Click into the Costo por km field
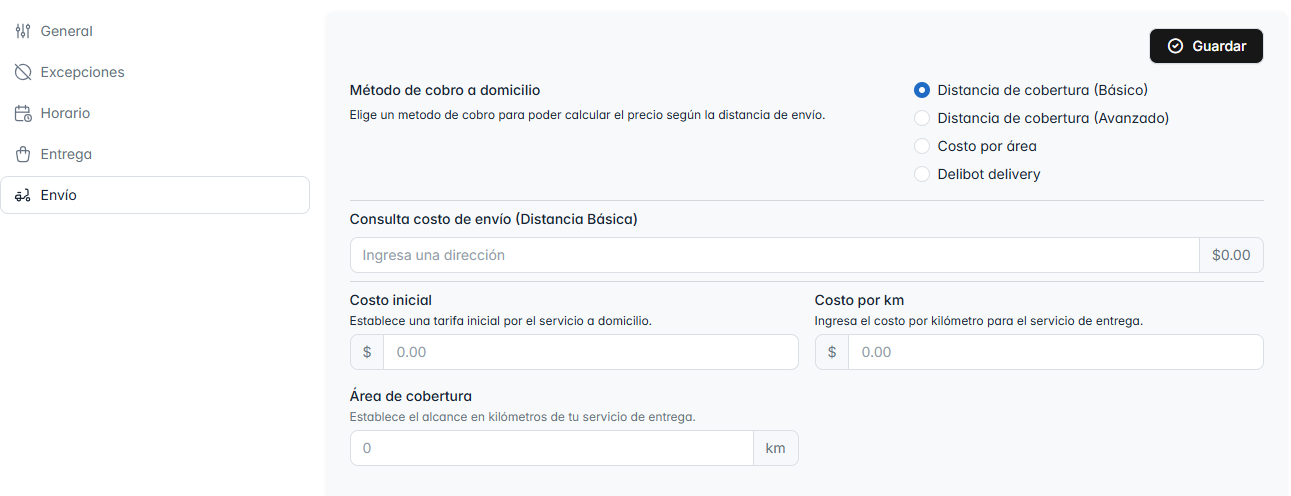Viewport: 1291px width, 496px height. 1055,352
